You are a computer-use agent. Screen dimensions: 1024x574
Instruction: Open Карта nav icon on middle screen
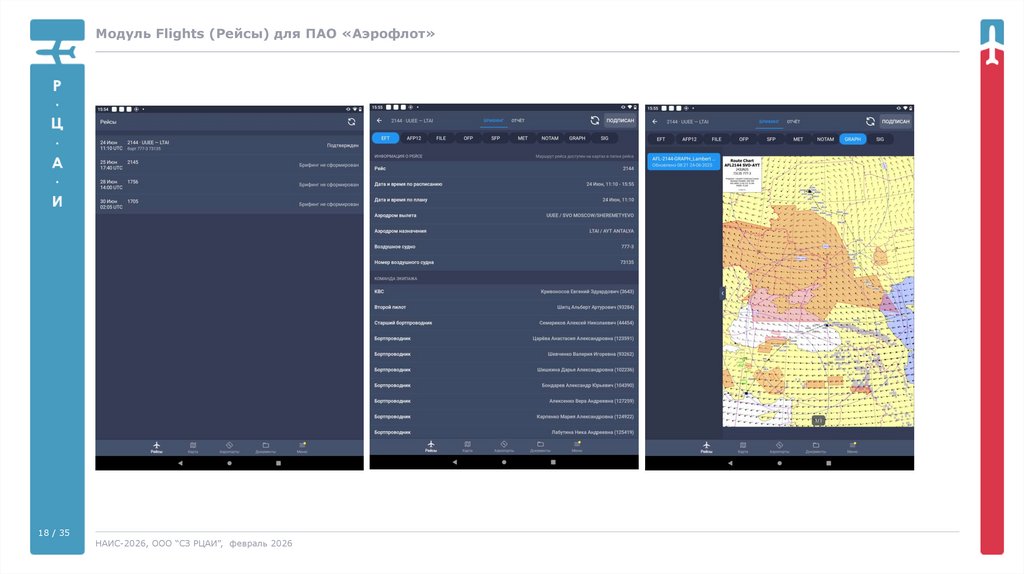tap(468, 446)
